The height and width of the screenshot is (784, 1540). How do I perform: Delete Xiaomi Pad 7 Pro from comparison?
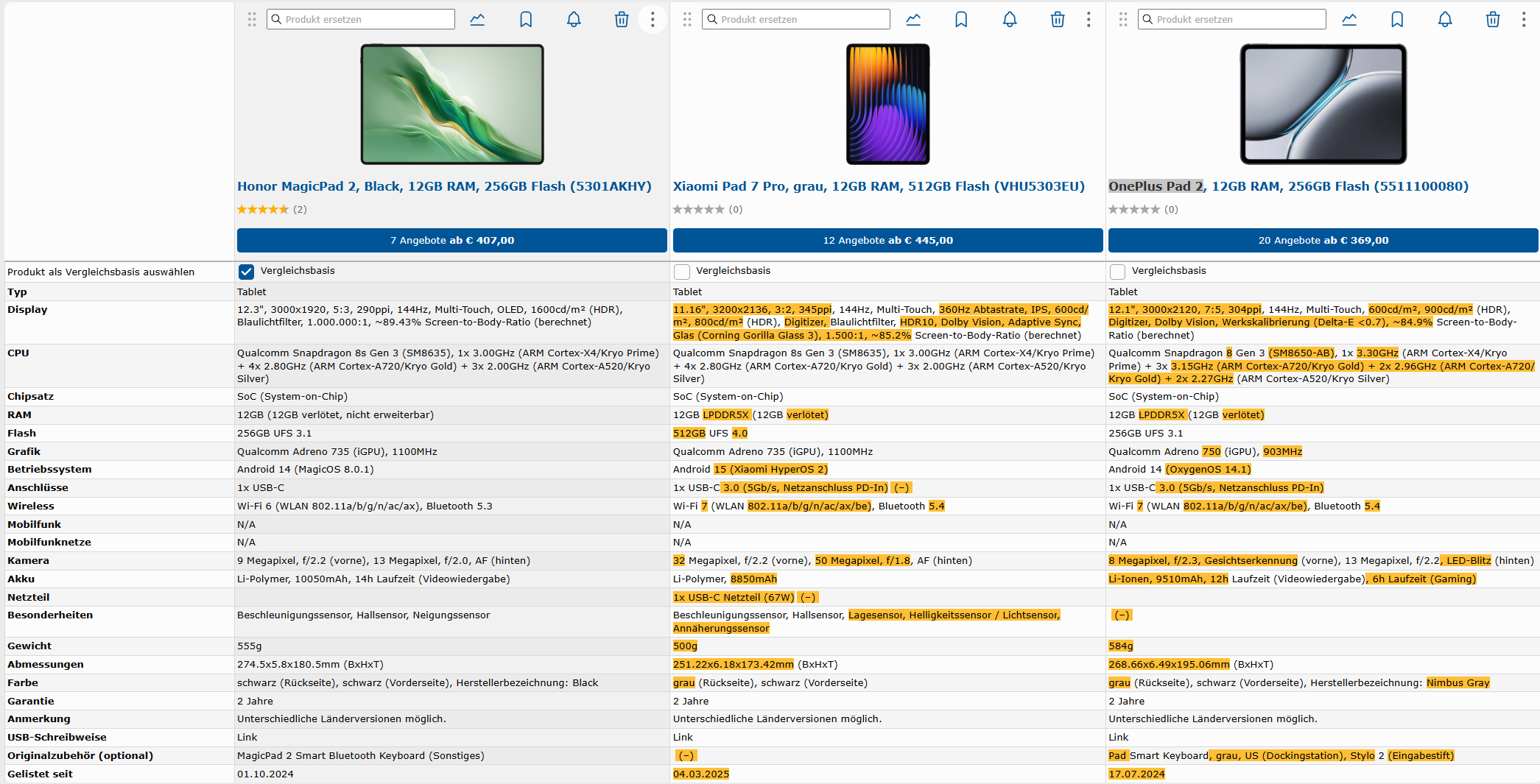click(1058, 20)
